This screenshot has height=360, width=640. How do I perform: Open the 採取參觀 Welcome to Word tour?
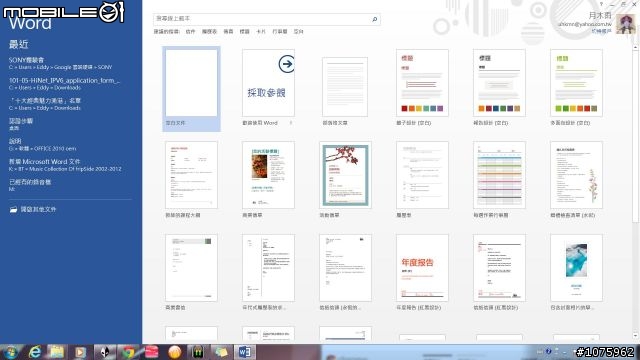268,83
